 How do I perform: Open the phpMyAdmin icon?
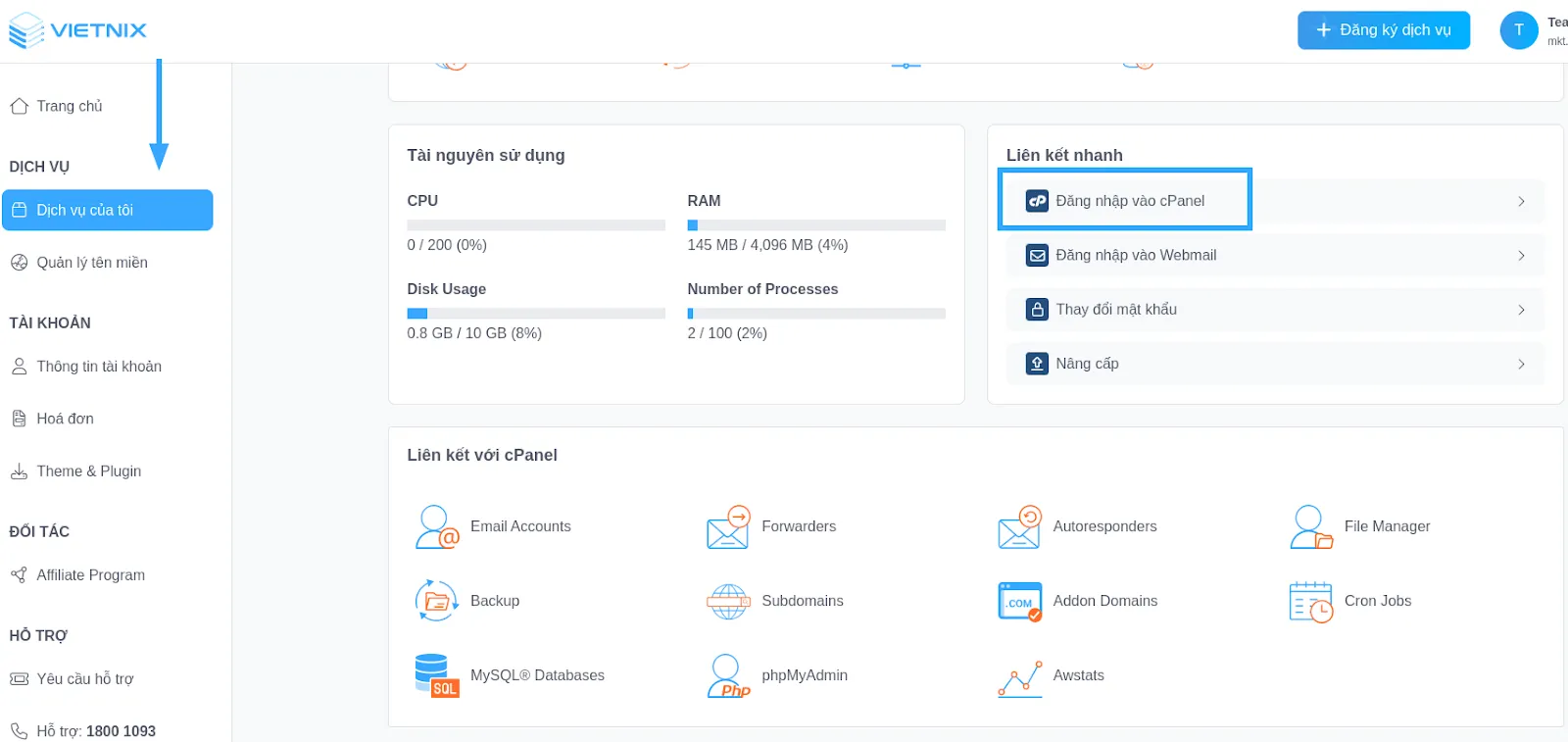[x=728, y=675]
